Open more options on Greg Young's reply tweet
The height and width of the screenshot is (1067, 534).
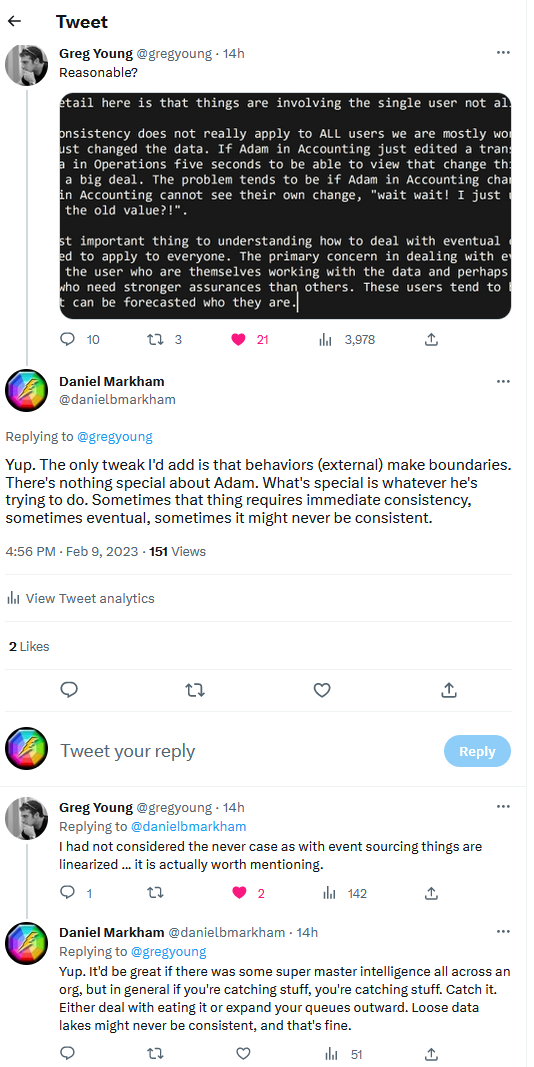tap(503, 806)
